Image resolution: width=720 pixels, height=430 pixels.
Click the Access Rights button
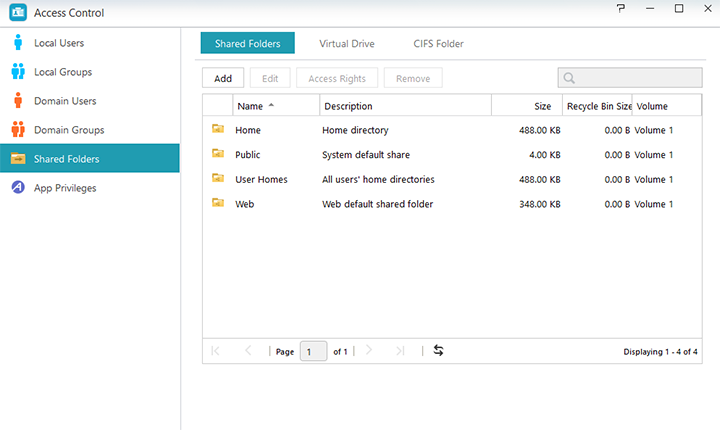(337, 78)
